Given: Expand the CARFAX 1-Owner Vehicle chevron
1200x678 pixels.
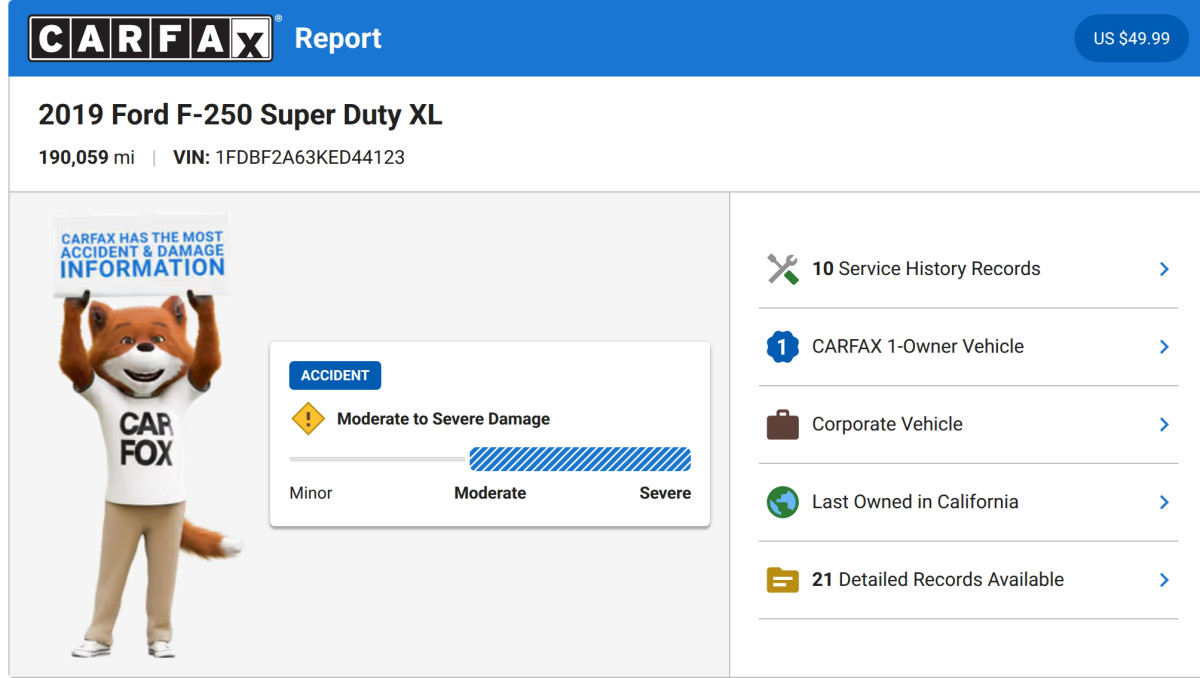Looking at the screenshot, I should (1164, 347).
